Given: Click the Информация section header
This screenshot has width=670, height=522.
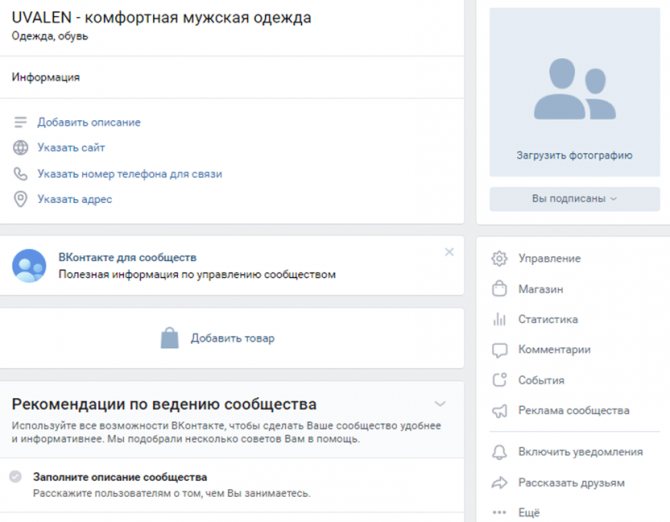Looking at the screenshot, I should pos(46,77).
